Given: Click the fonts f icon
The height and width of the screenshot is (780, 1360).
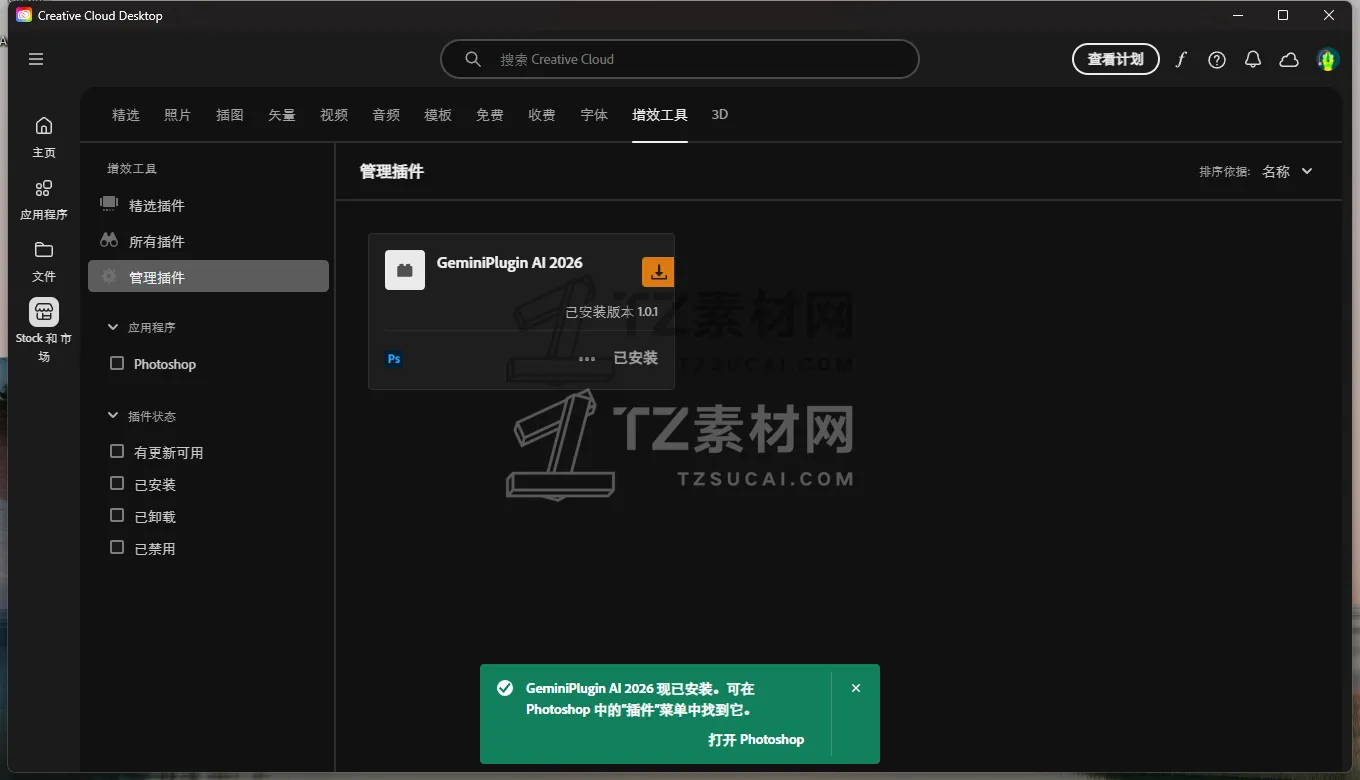Looking at the screenshot, I should coord(1181,59).
